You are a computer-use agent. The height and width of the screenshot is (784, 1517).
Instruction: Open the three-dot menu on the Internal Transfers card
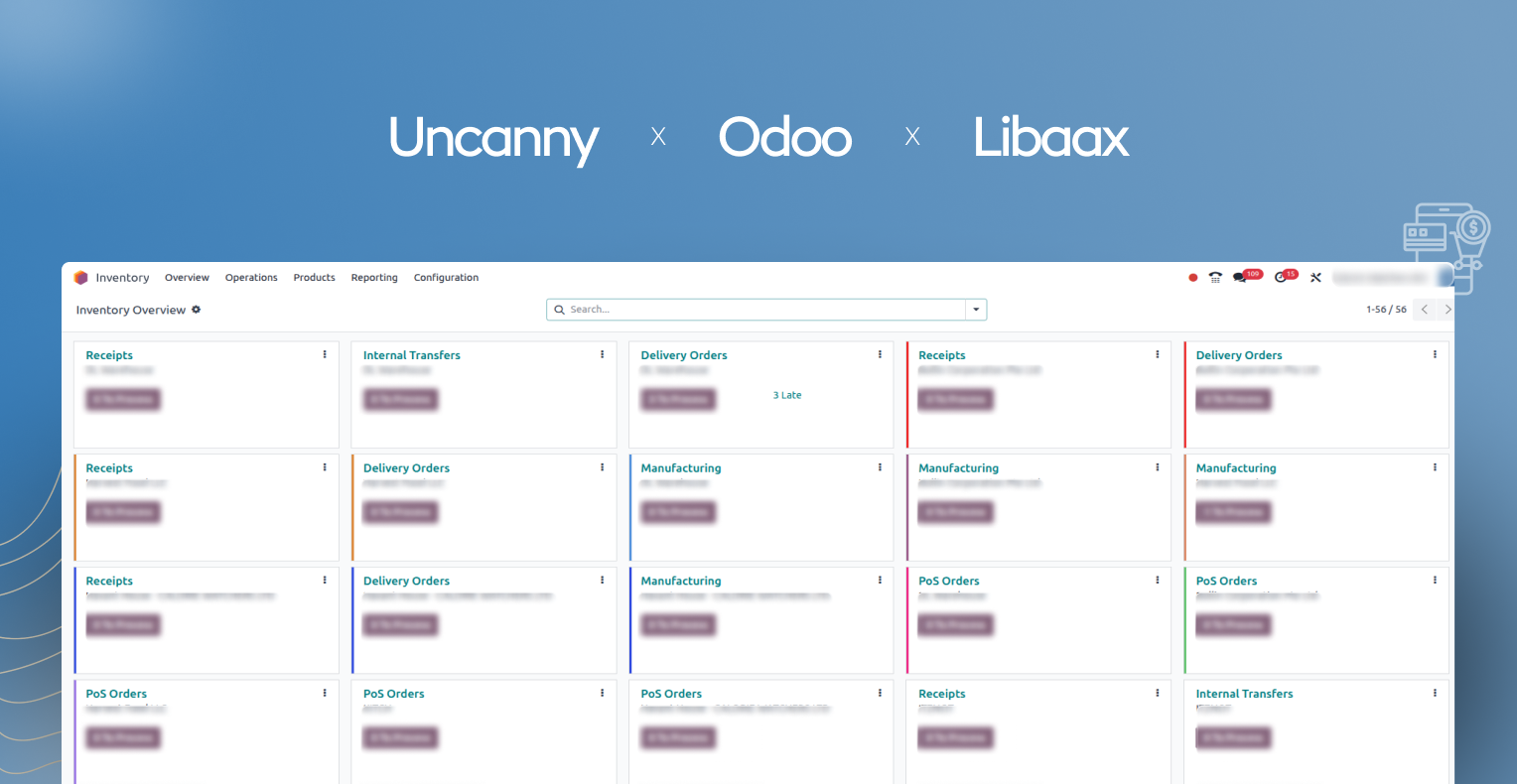click(602, 354)
